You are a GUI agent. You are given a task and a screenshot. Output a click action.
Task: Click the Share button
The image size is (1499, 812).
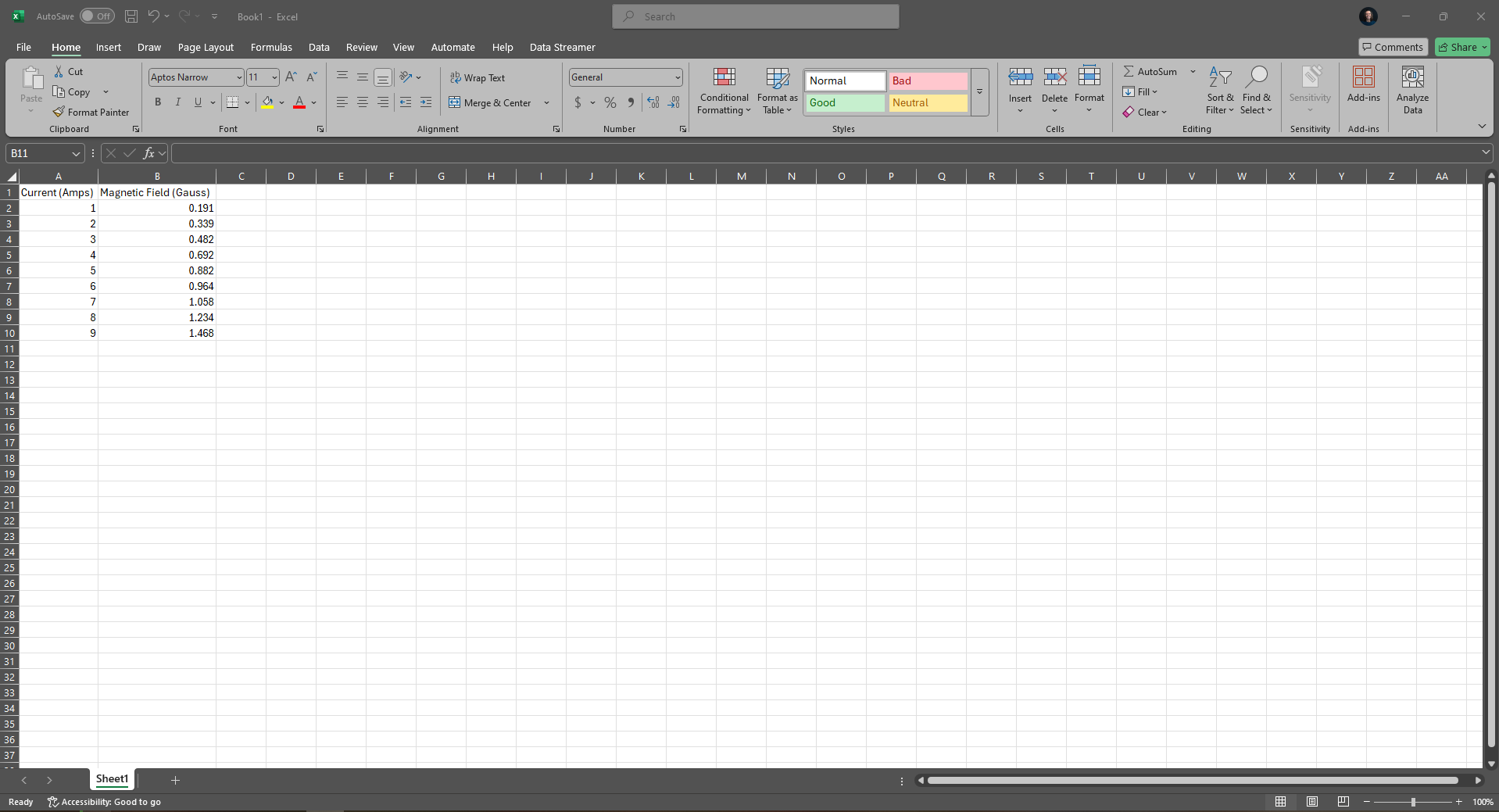[1458, 47]
